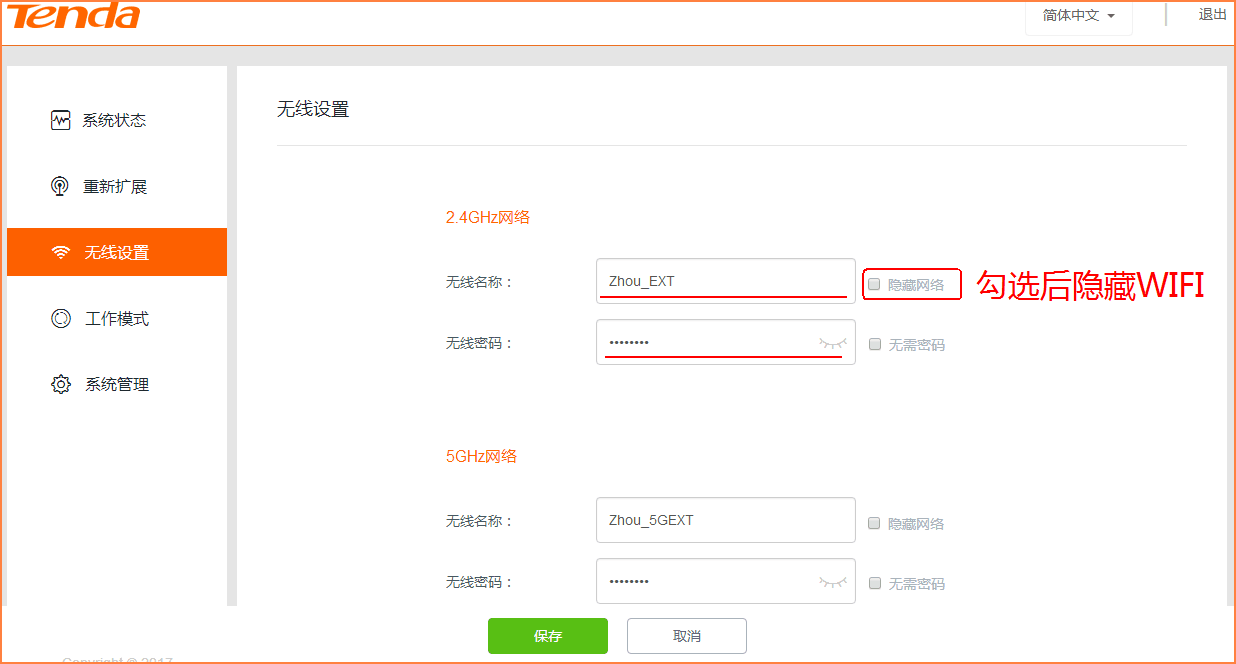Click 退出 to log out

pyautogui.click(x=1212, y=14)
